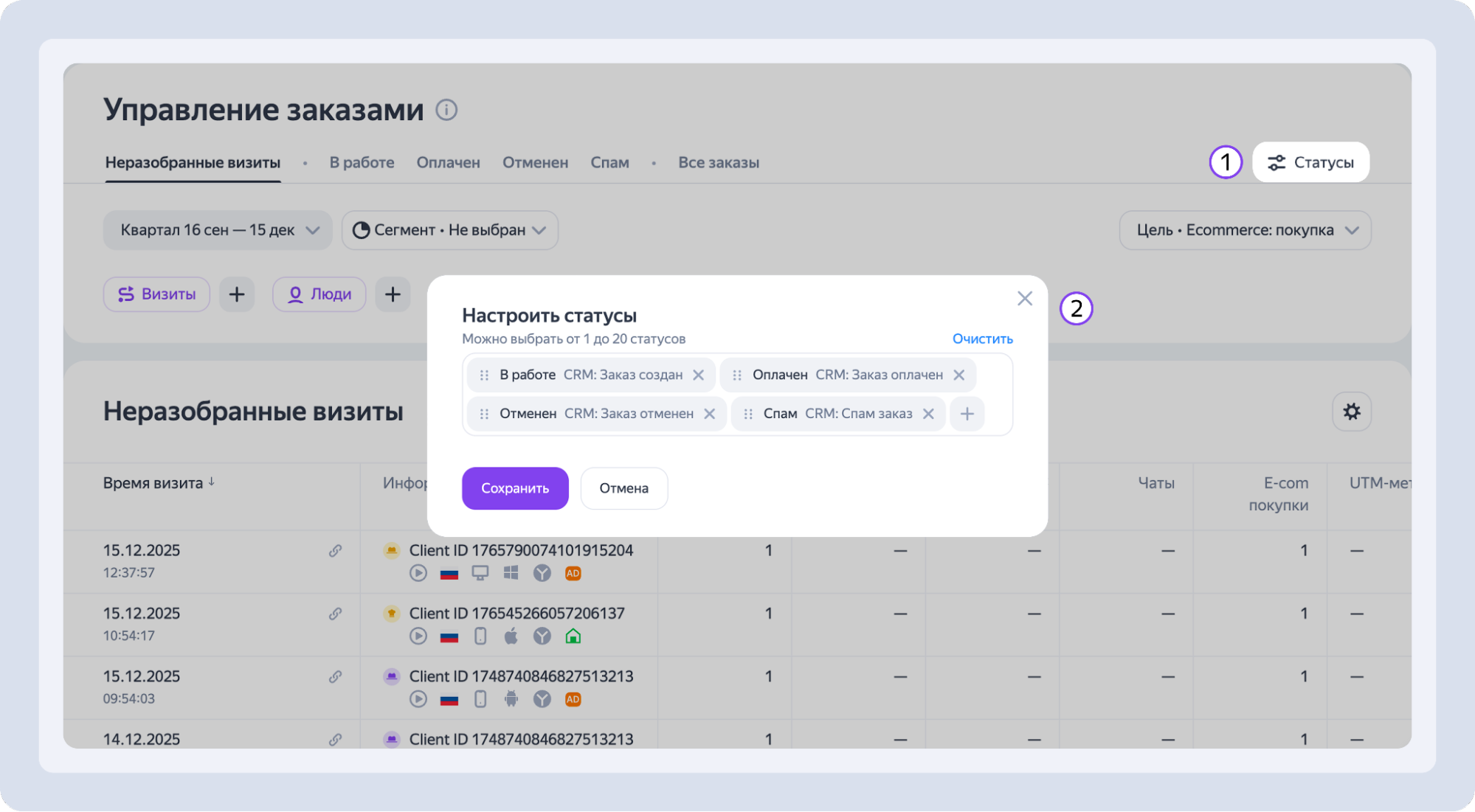Switch to the Все заказы tab
This screenshot has height=812, width=1475.
pyautogui.click(x=718, y=162)
